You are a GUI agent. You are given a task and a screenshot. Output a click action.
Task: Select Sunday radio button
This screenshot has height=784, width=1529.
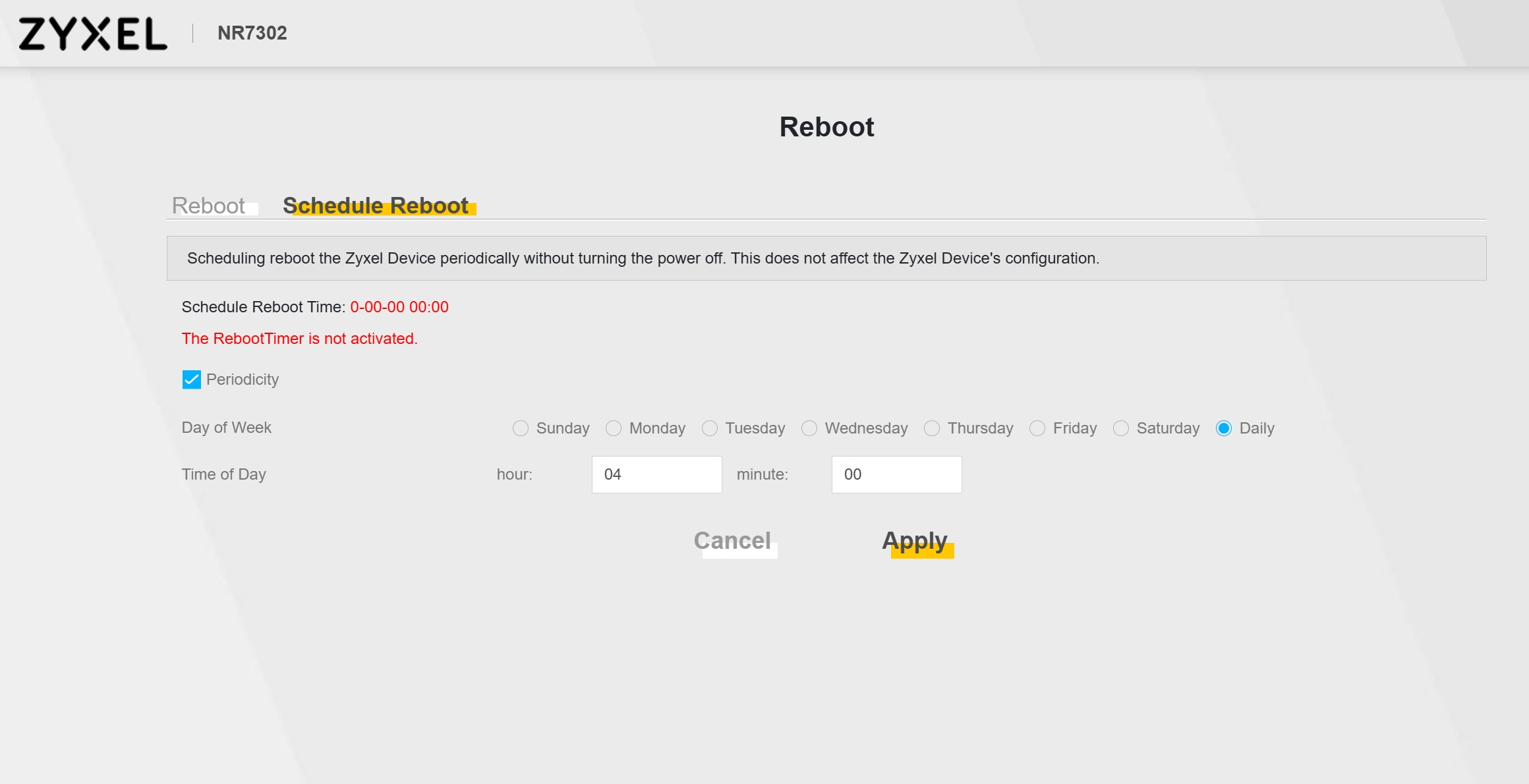tap(521, 428)
